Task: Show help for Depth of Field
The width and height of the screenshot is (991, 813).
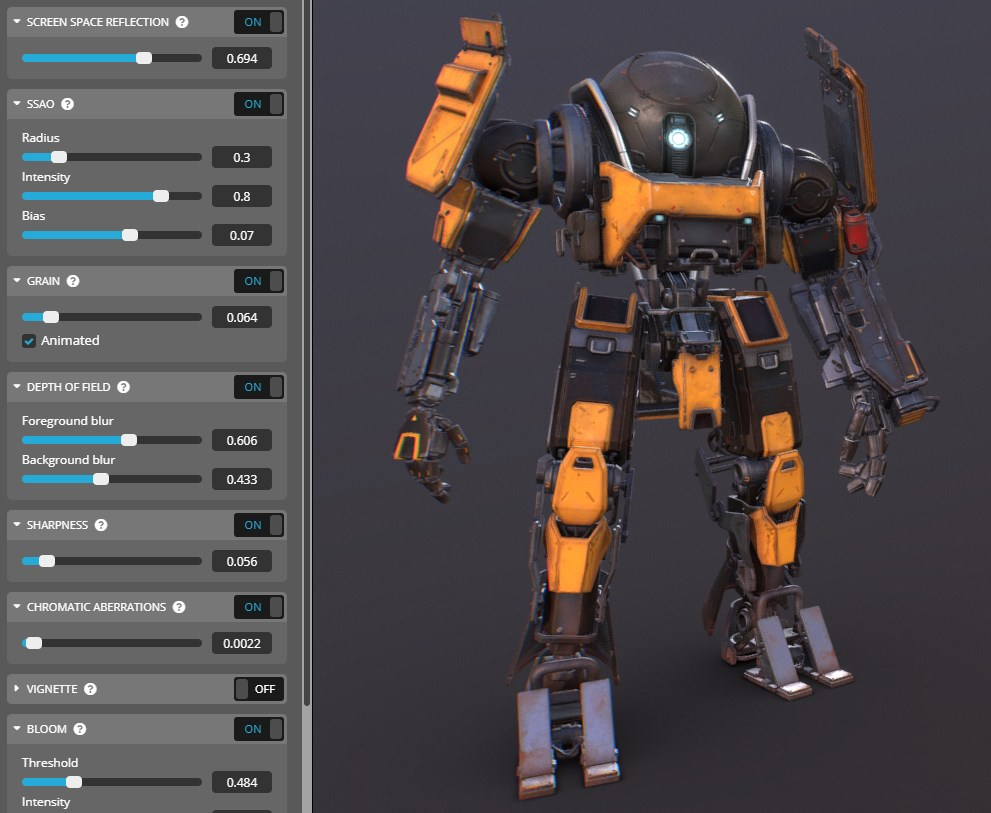Action: point(122,387)
